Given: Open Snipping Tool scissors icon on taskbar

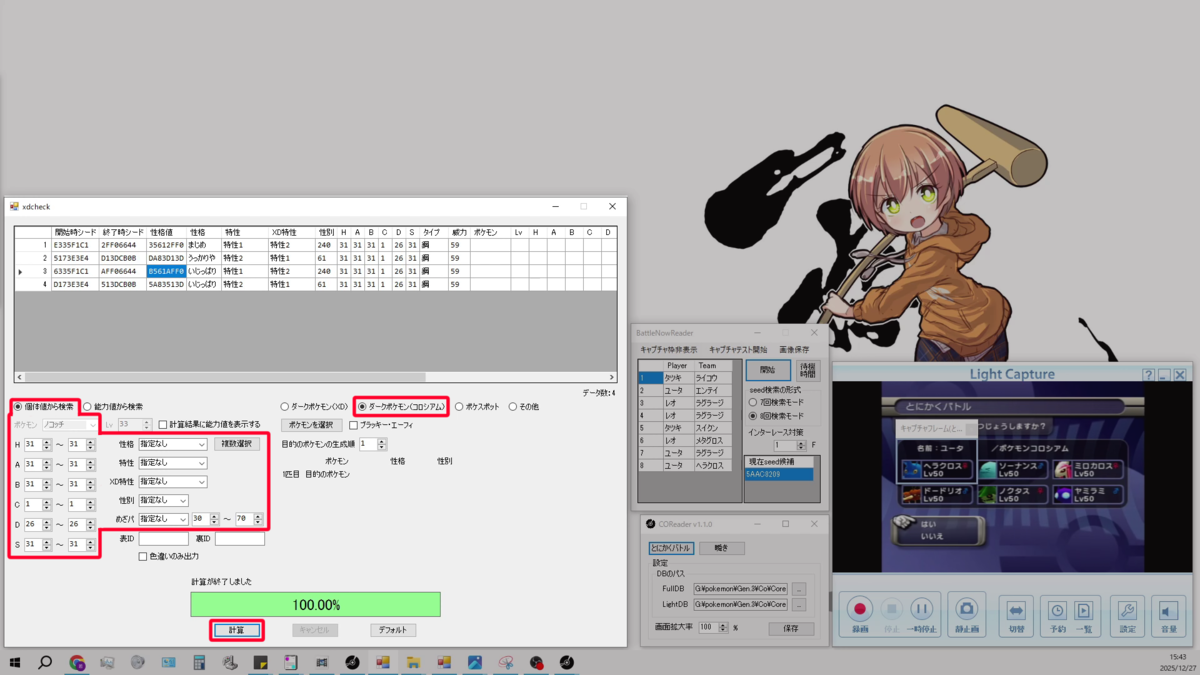Looking at the screenshot, I should (506, 662).
